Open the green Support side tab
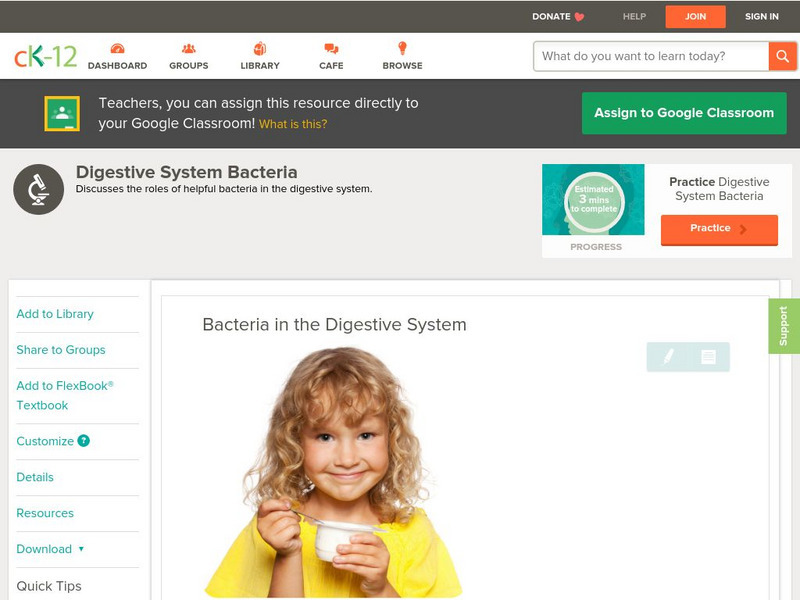This screenshot has width=800, height=600. (x=784, y=326)
